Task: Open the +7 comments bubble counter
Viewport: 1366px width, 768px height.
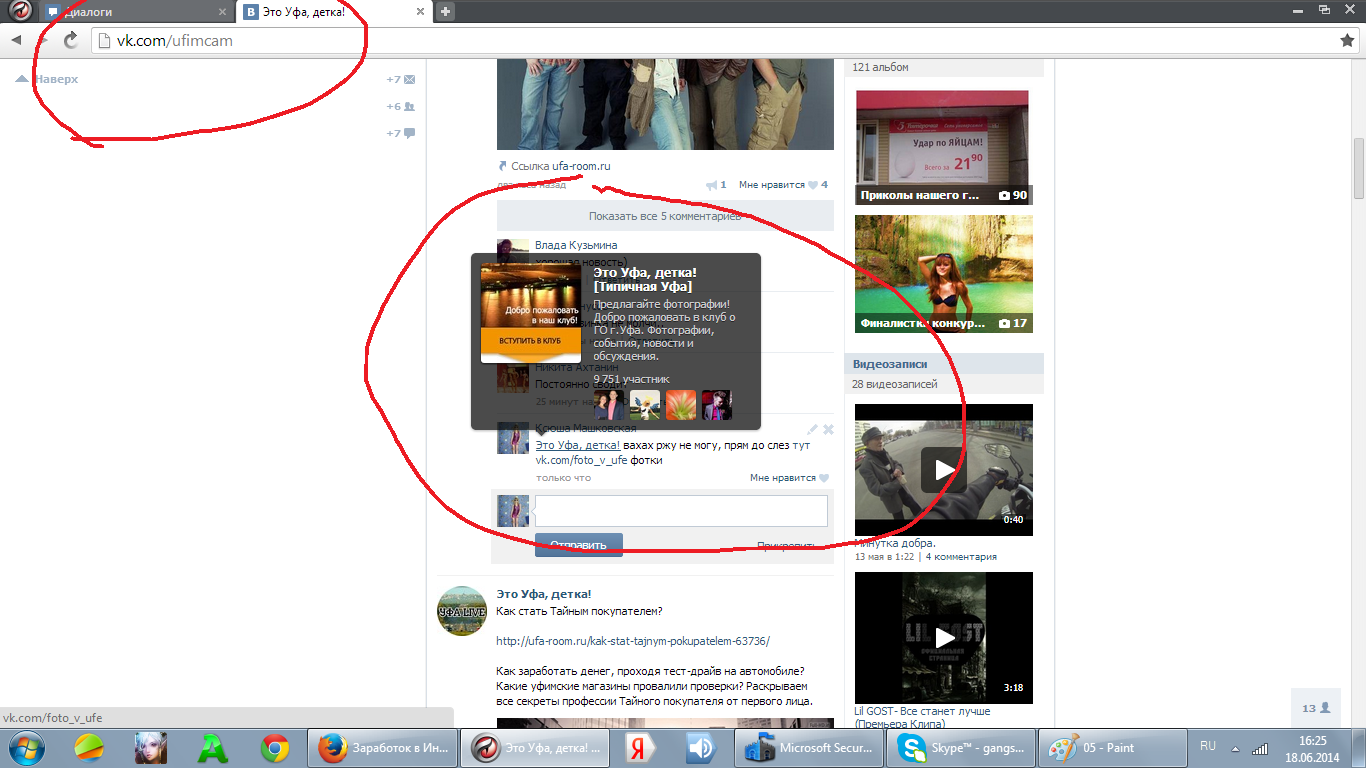Action: pyautogui.click(x=401, y=133)
